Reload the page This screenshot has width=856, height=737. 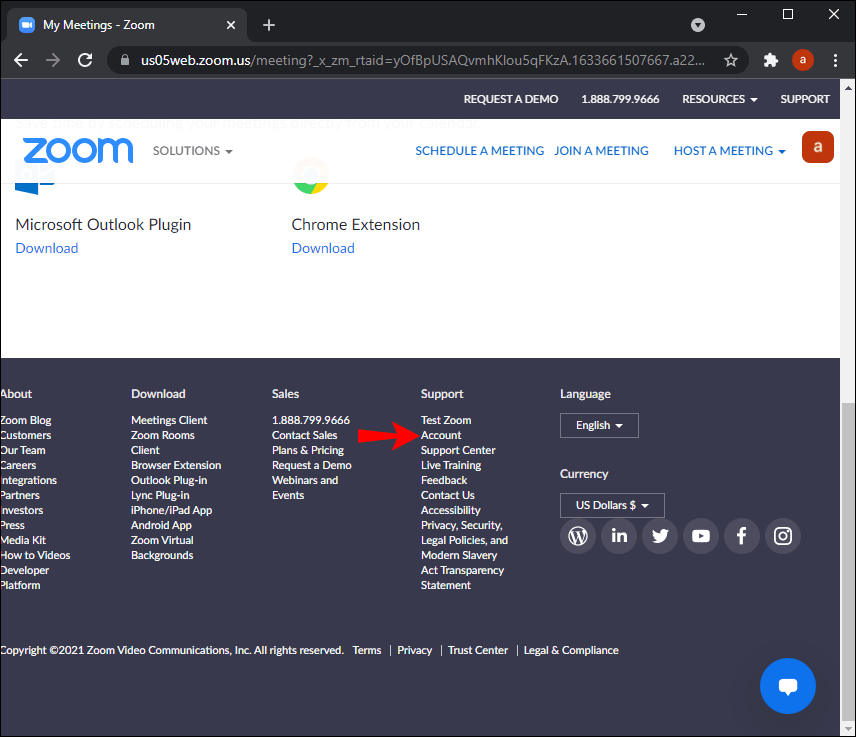coord(85,60)
